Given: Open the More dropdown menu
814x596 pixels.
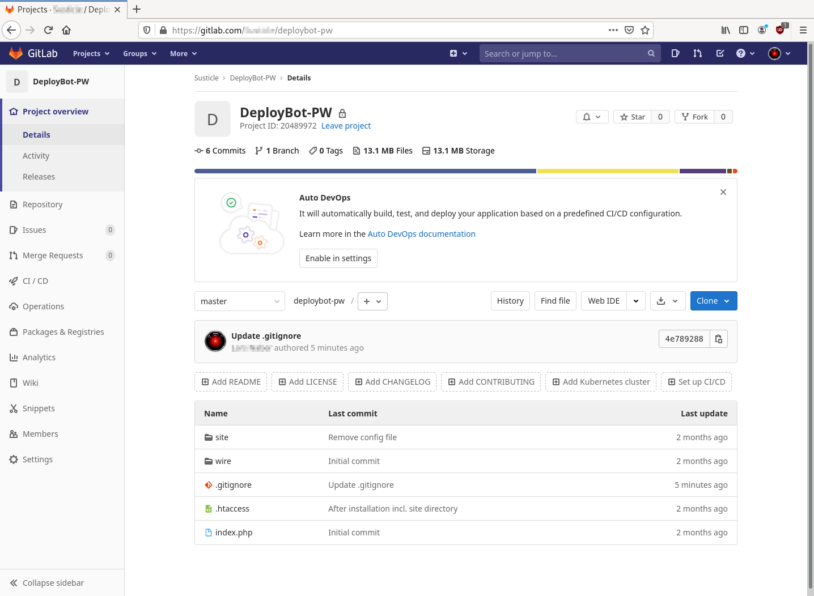Looking at the screenshot, I should [183, 53].
